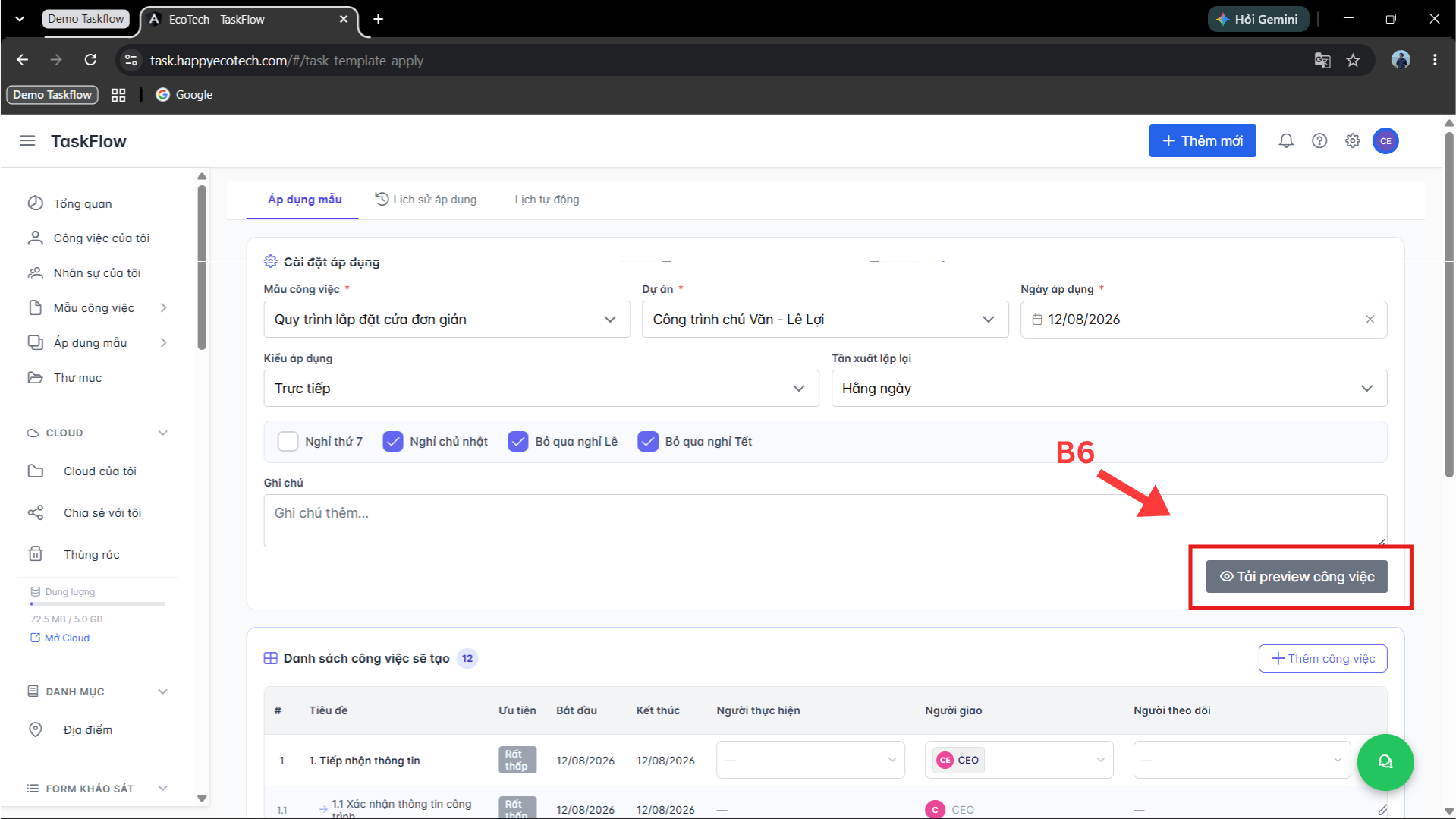1456x819 pixels.
Task: Click the browser address bar URL
Action: coord(287,61)
